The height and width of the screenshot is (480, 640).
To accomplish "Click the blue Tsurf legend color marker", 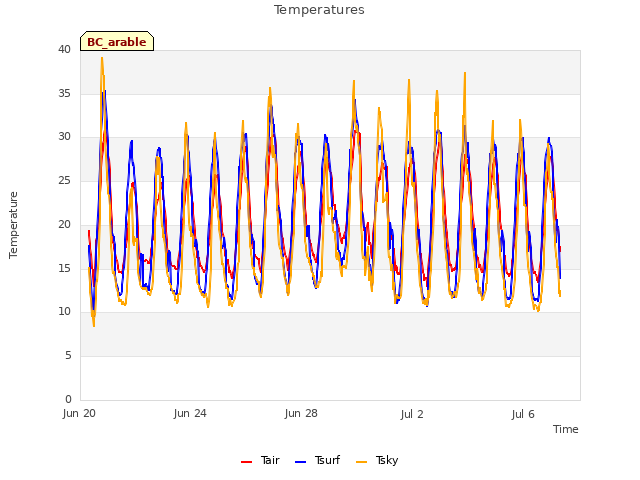I will tap(300, 462).
